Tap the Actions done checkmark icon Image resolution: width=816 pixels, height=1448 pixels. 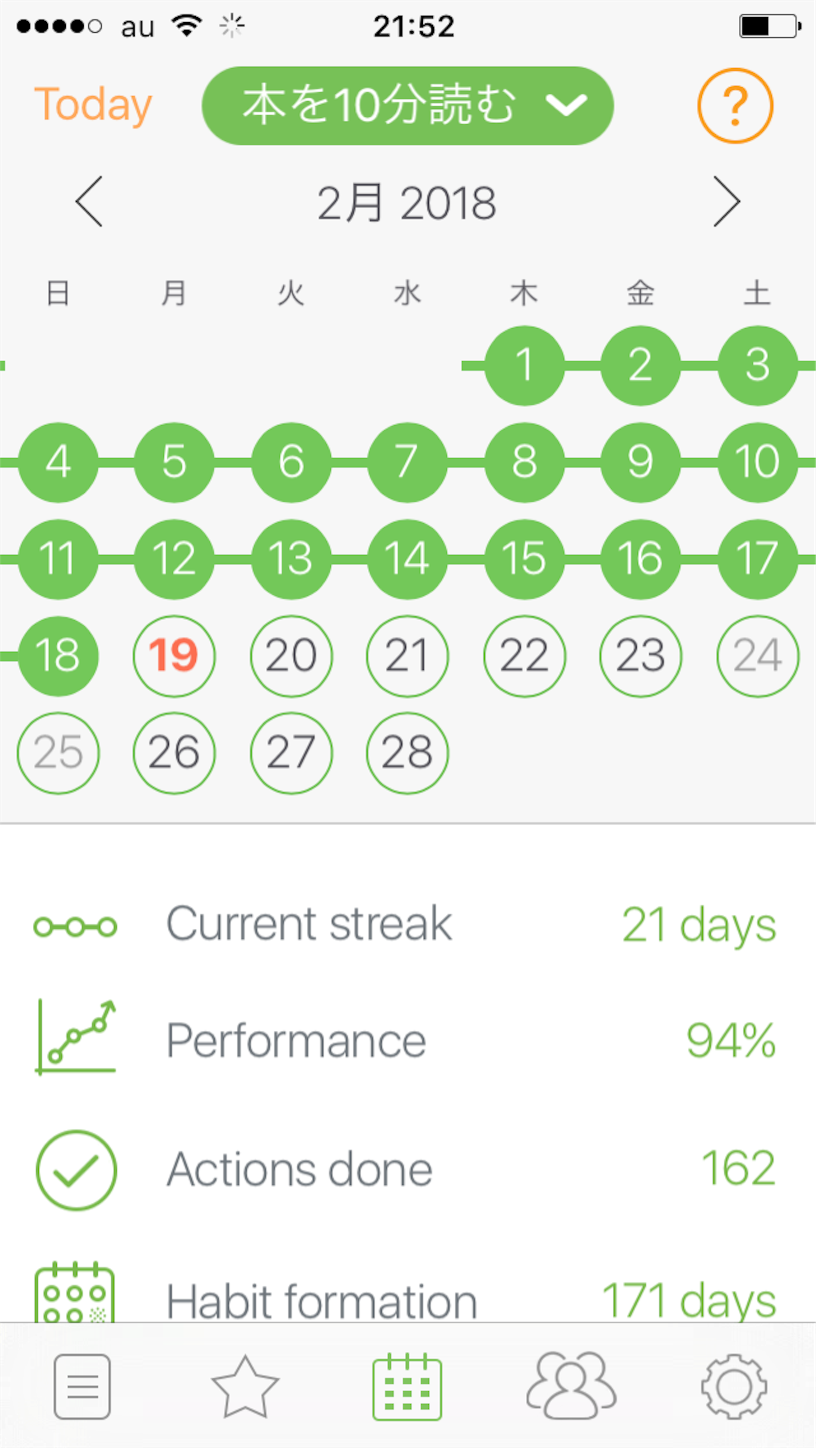click(x=76, y=1170)
